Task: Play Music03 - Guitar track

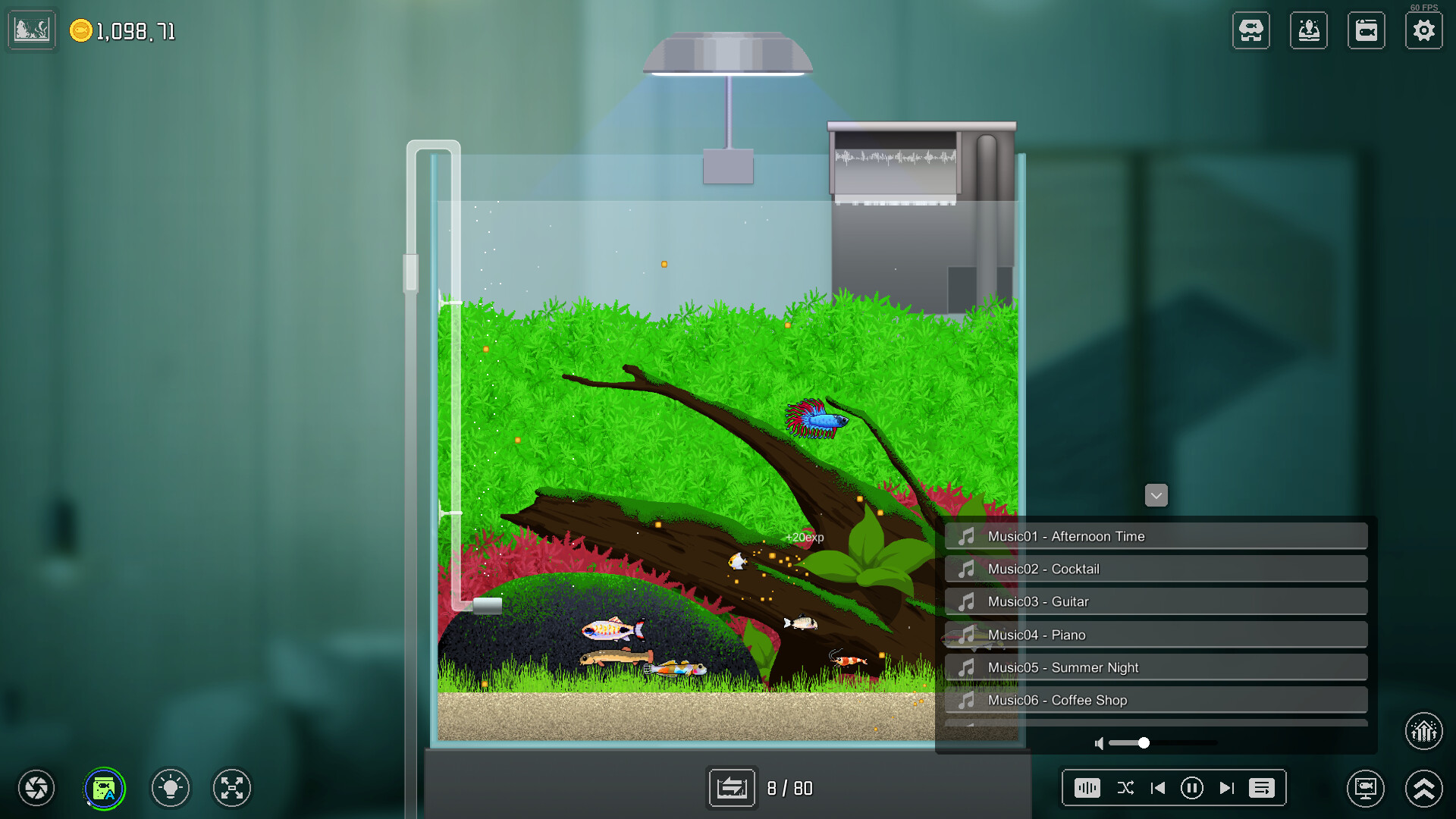Action: click(x=1156, y=602)
